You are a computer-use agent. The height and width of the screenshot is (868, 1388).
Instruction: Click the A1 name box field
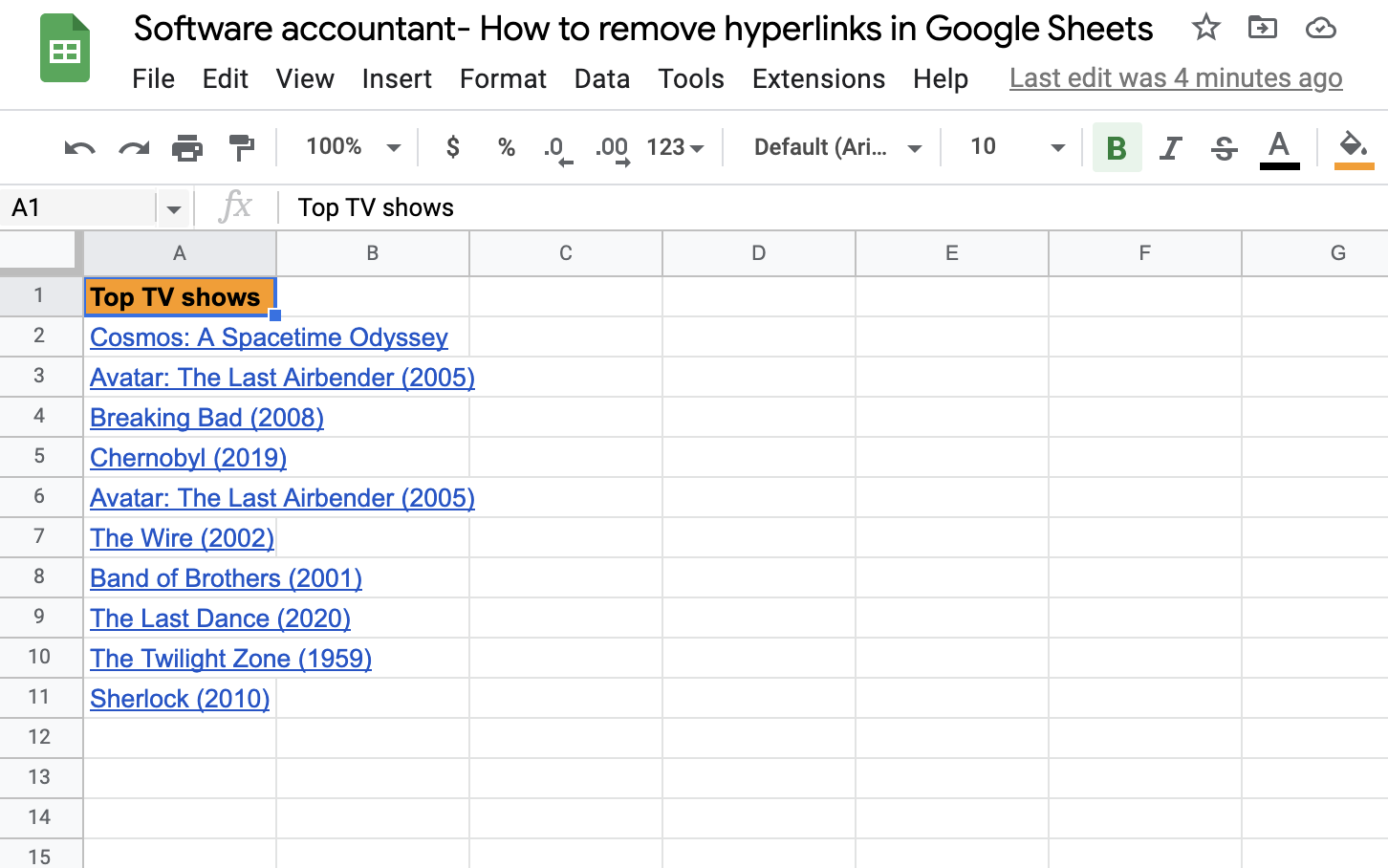pos(78,208)
